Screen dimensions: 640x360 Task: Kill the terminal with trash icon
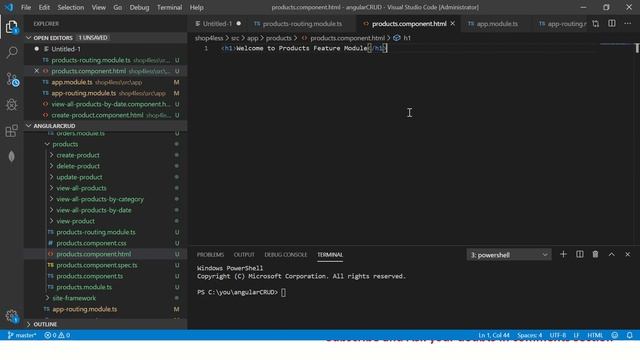tap(596, 254)
